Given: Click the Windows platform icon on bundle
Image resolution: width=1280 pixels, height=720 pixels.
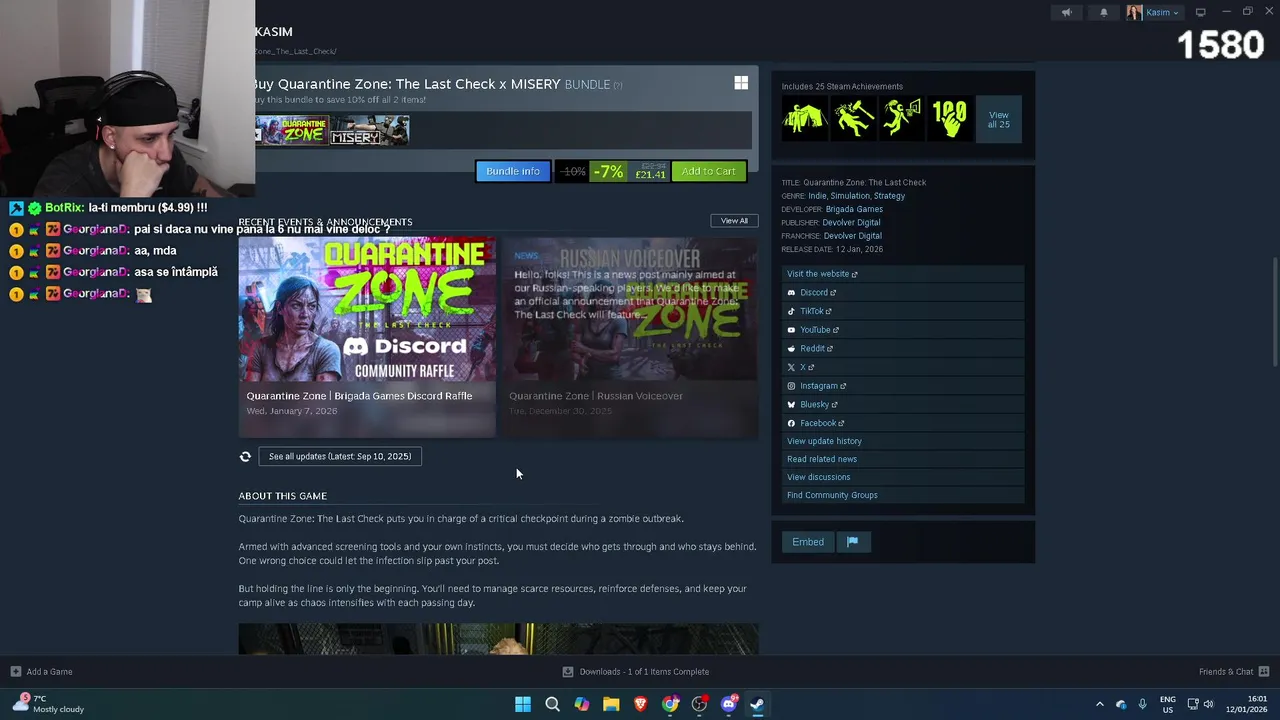Looking at the screenshot, I should pyautogui.click(x=741, y=83).
